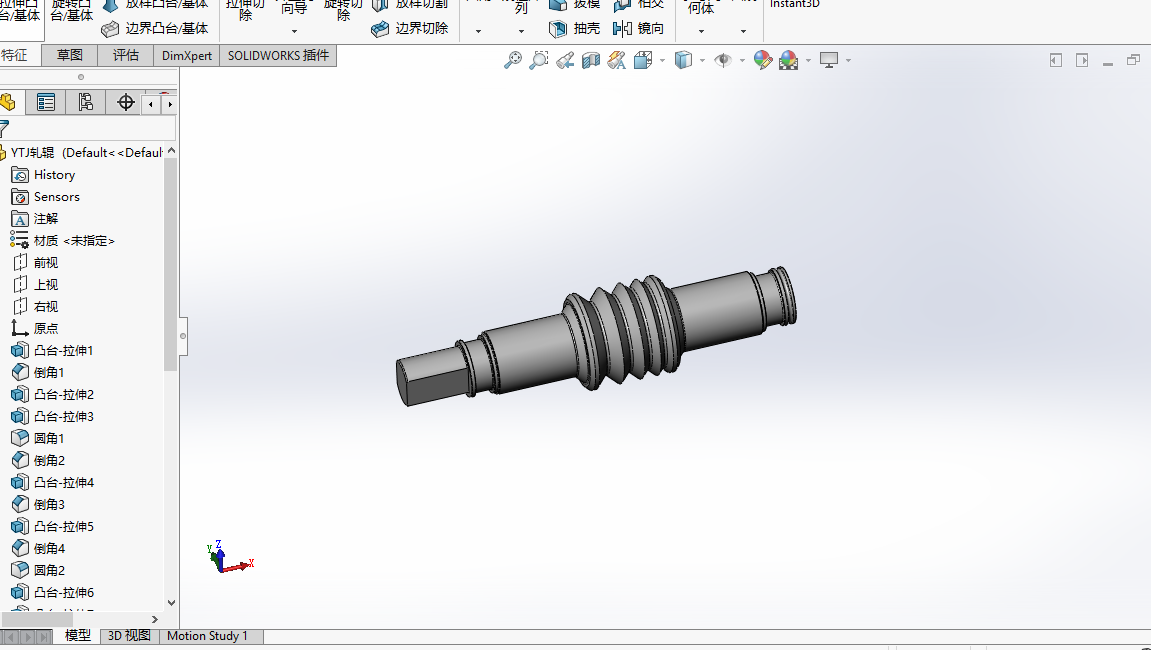The width and height of the screenshot is (1151, 650).
Task: Click the feature tree filter funnel
Action: pyautogui.click(x=4, y=129)
